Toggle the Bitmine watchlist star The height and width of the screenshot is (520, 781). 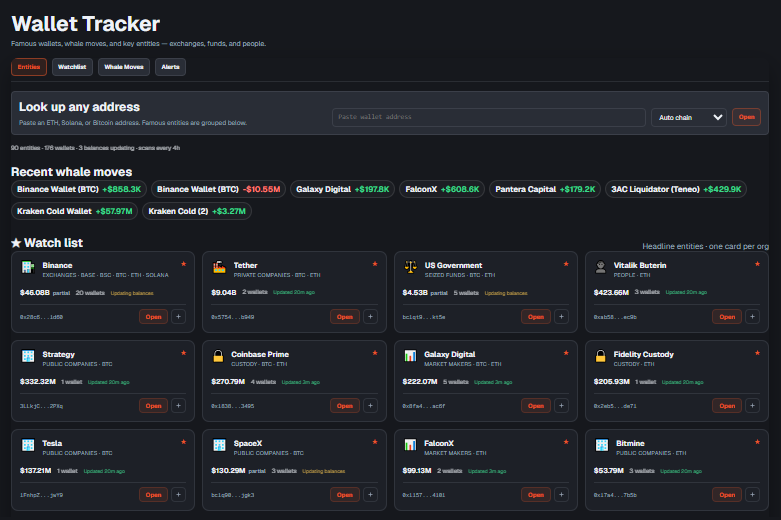757,442
